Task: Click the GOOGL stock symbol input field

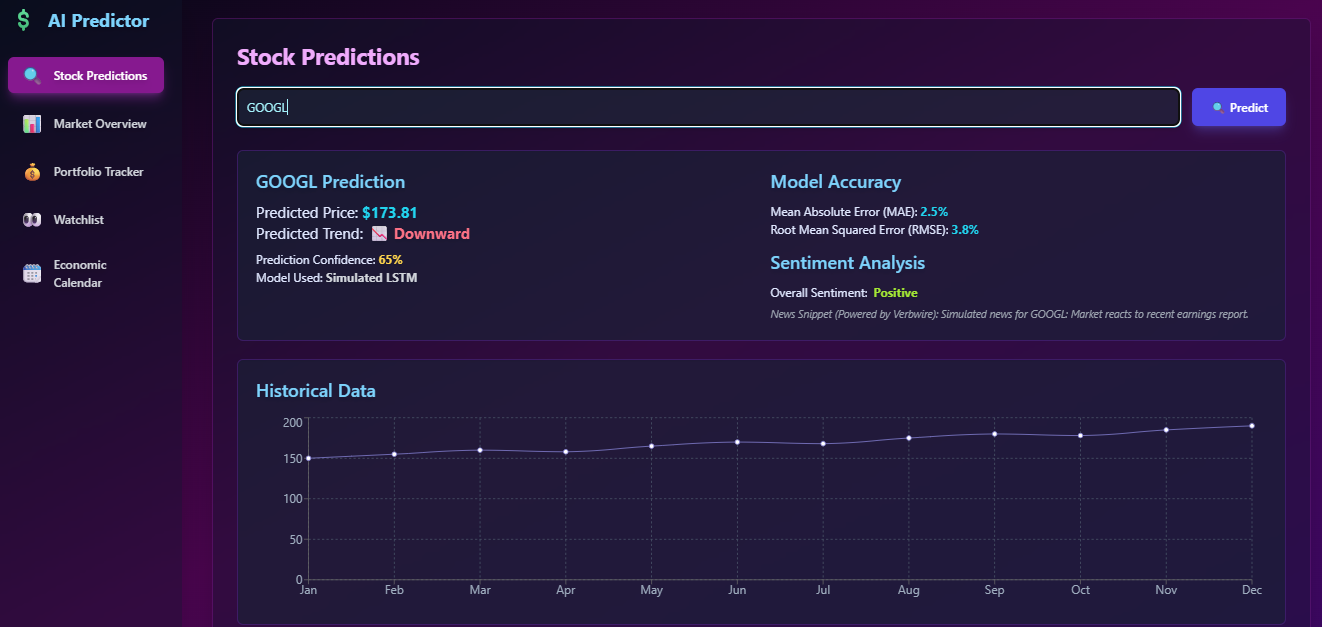Action: pyautogui.click(x=700, y=106)
